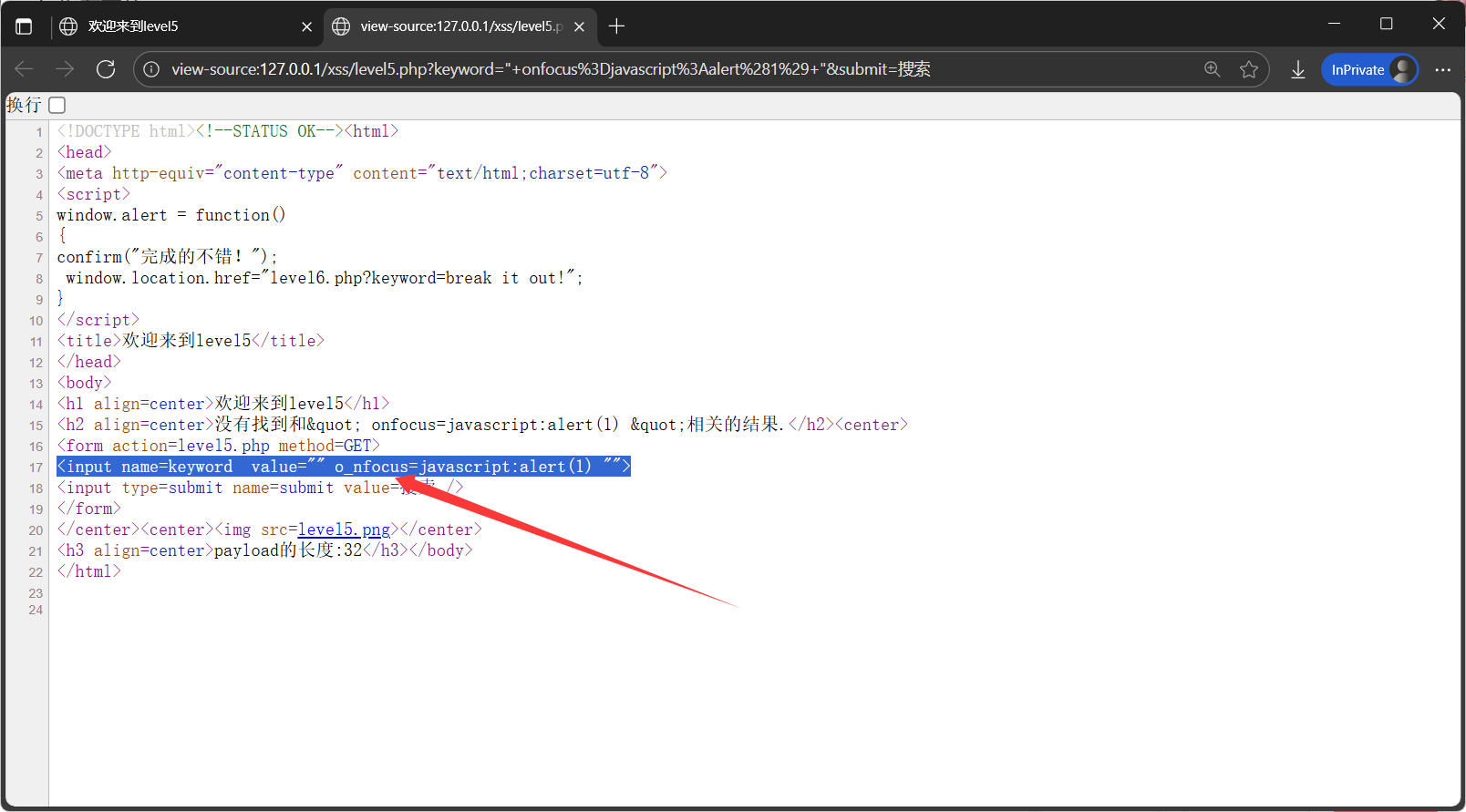Click the InPrivate profile button

pos(1370,69)
